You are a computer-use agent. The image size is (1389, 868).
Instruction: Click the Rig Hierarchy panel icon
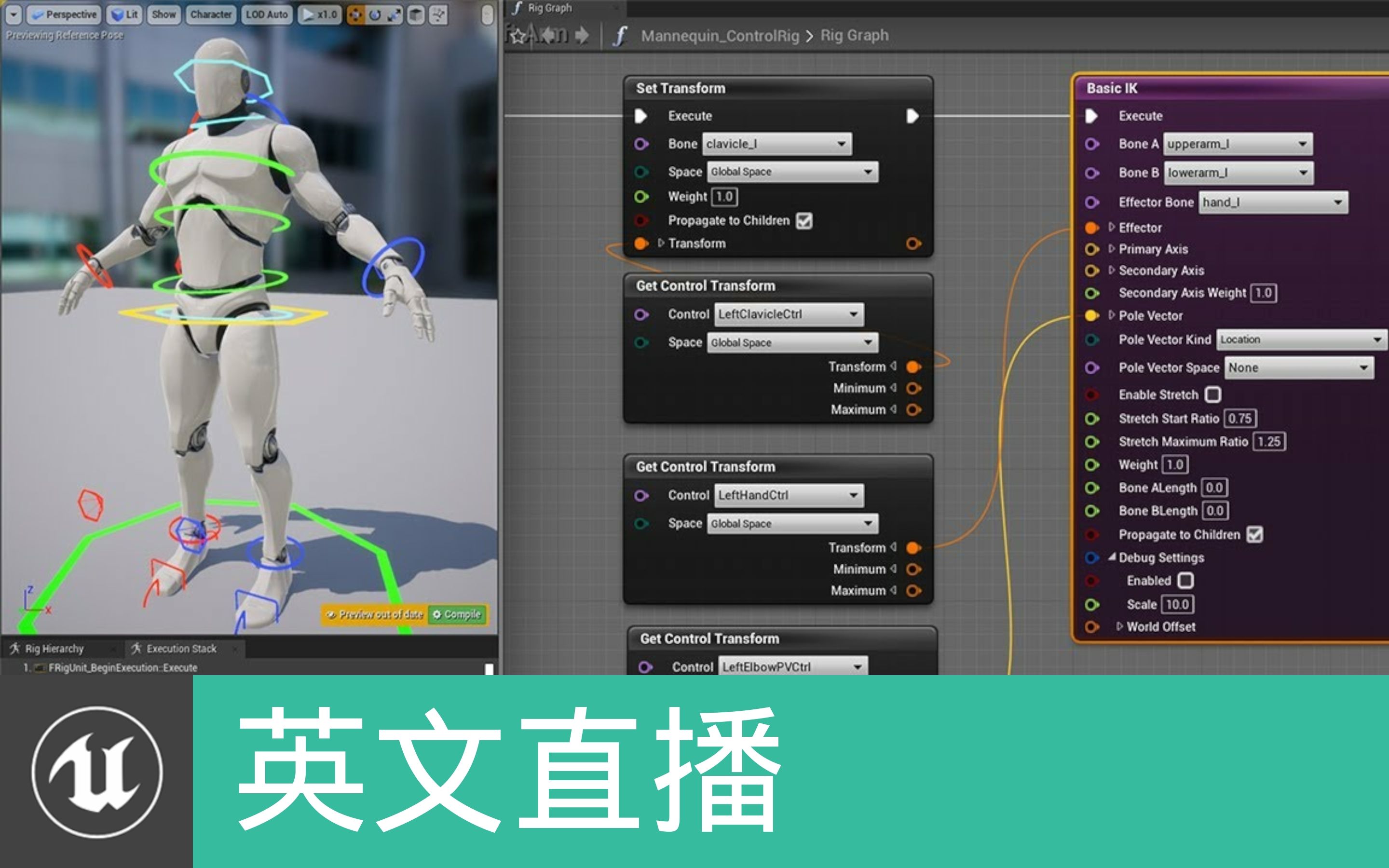pos(15,649)
